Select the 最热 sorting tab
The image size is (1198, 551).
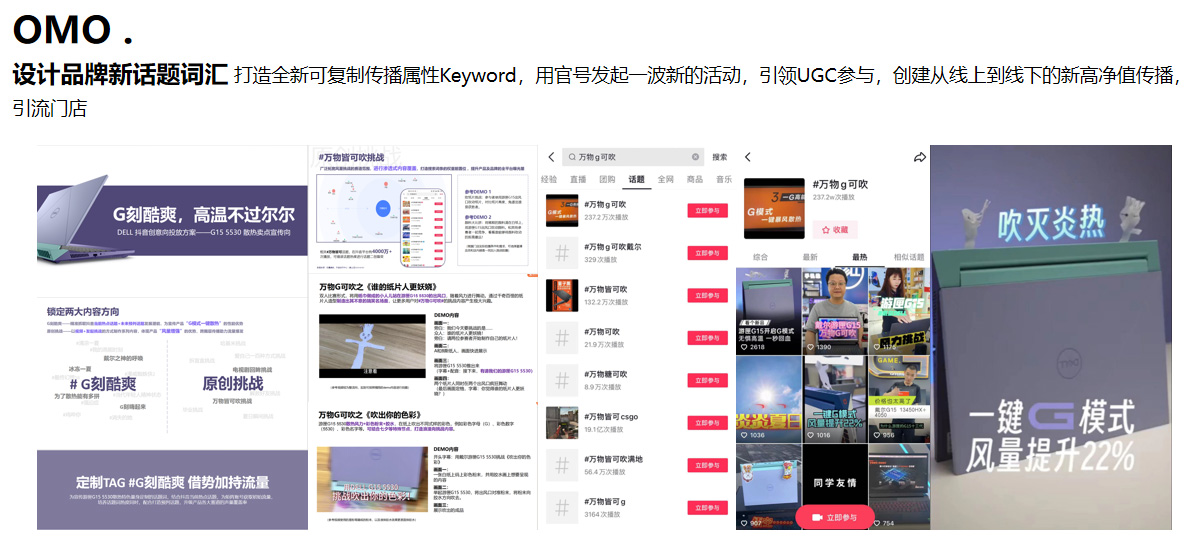860,257
